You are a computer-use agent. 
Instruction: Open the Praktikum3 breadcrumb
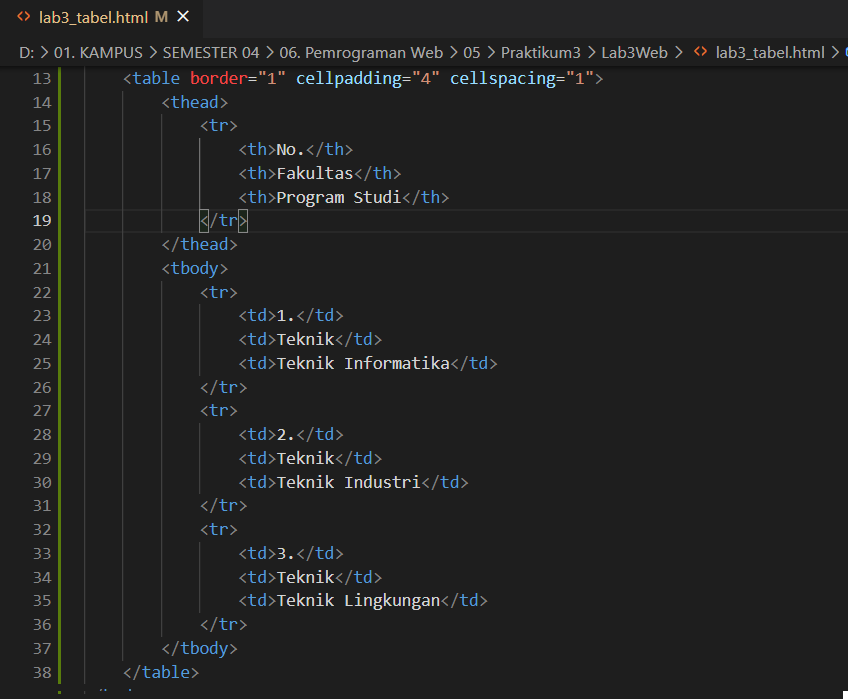pyautogui.click(x=540, y=52)
